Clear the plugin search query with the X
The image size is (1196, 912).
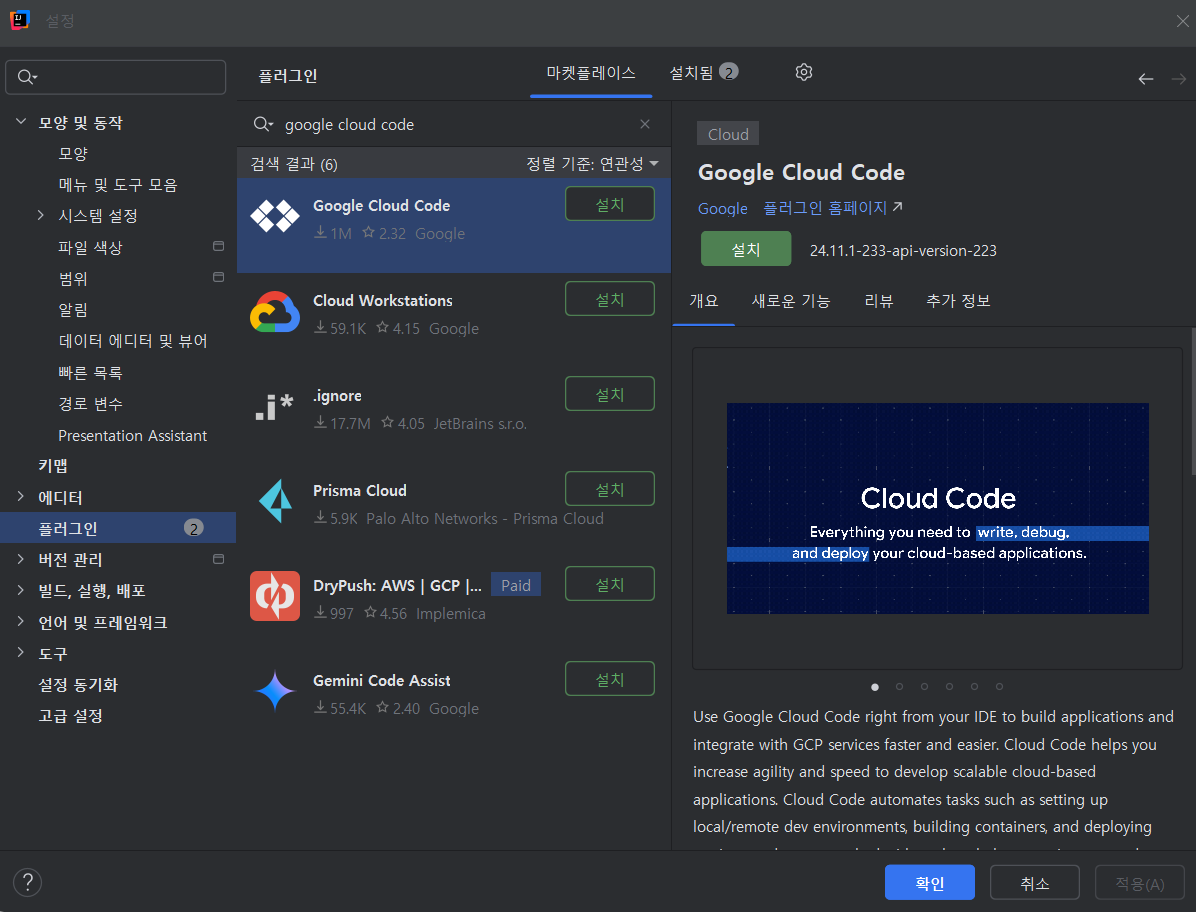click(x=645, y=124)
